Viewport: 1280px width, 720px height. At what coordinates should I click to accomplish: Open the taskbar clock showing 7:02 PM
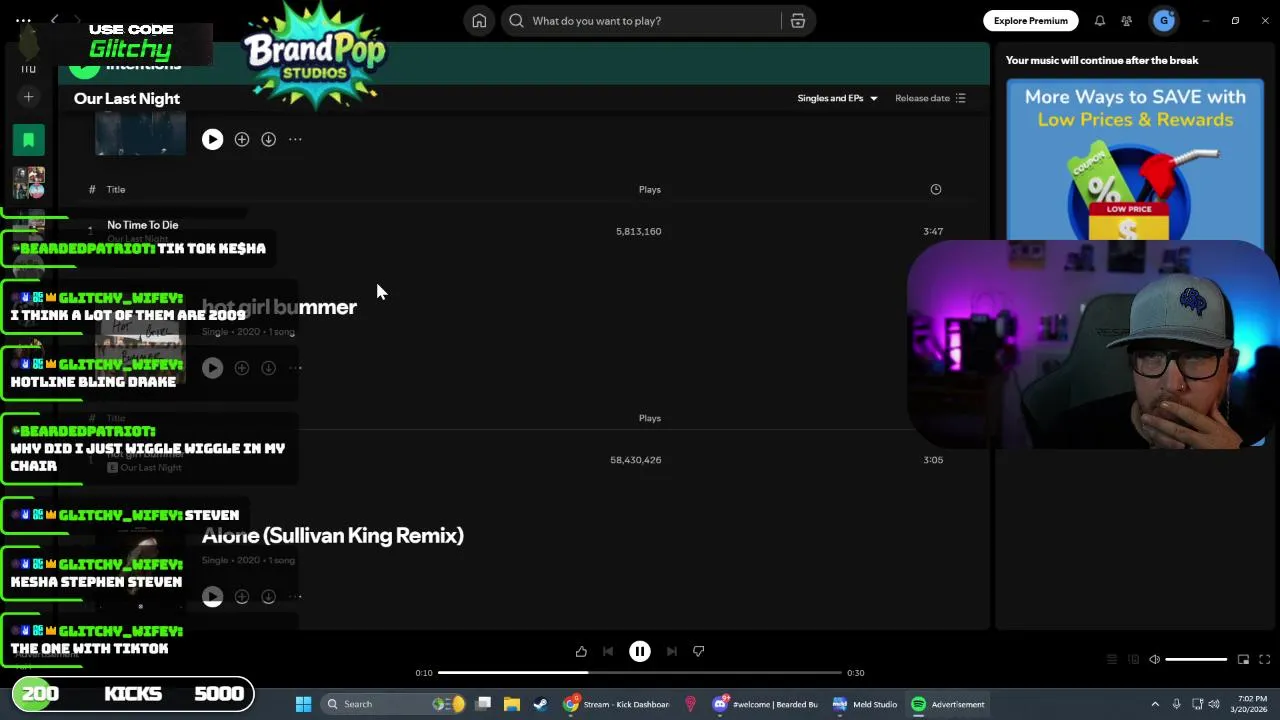tap(1251, 704)
